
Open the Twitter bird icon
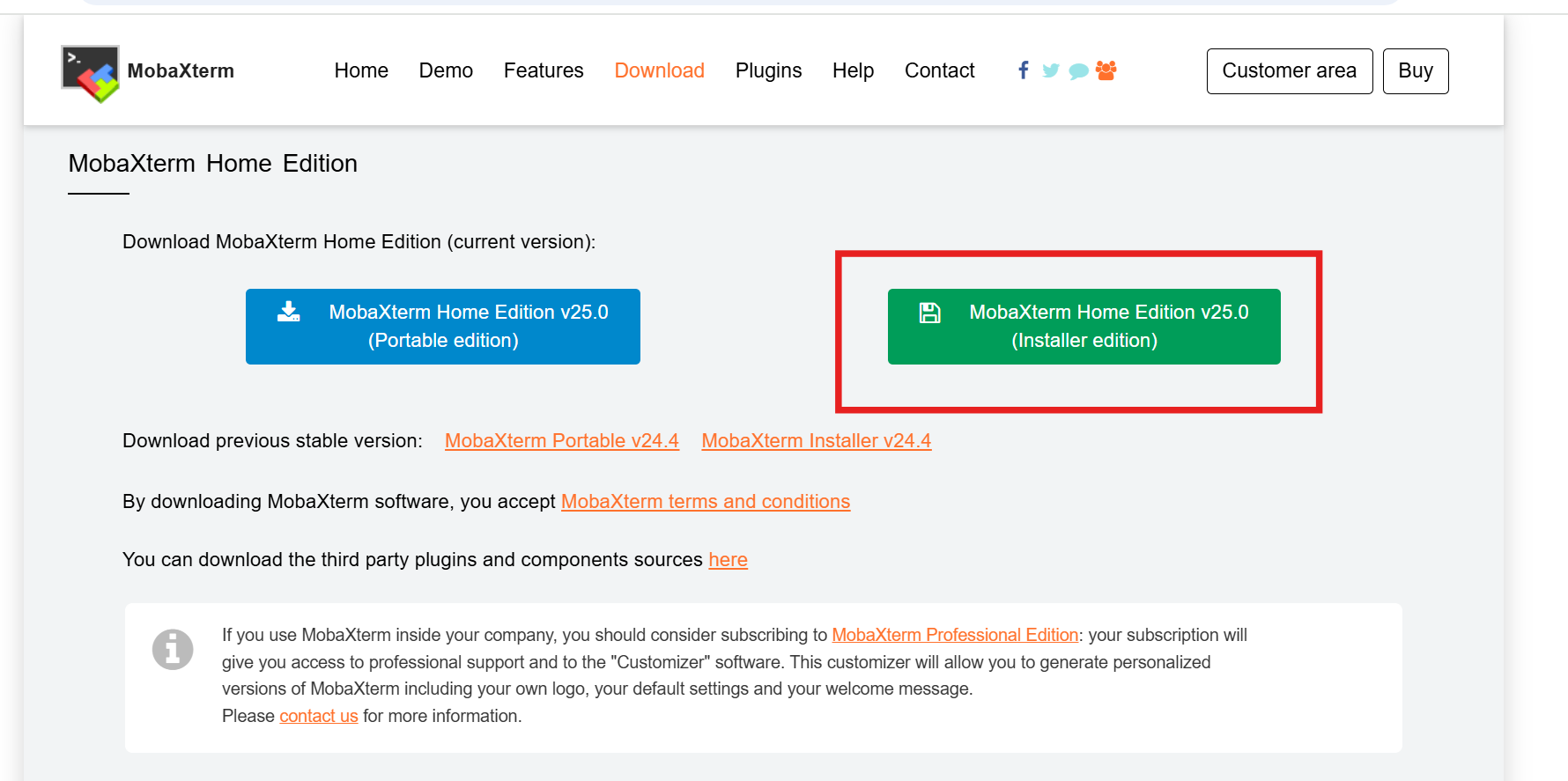click(1050, 70)
